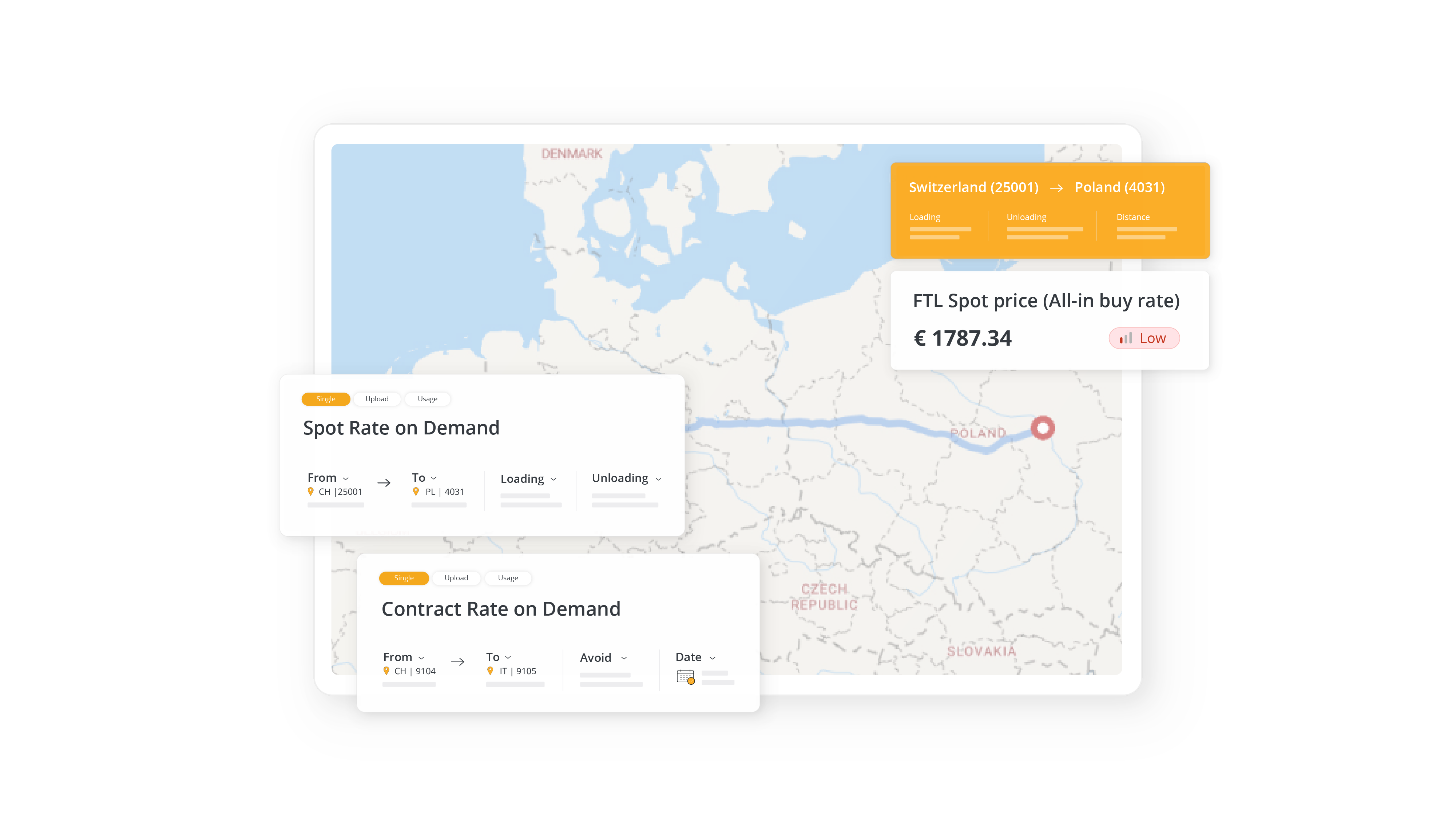Image resolution: width=1456 pixels, height=819 pixels.
Task: Click the Low rate level badge
Action: pos(1143,338)
